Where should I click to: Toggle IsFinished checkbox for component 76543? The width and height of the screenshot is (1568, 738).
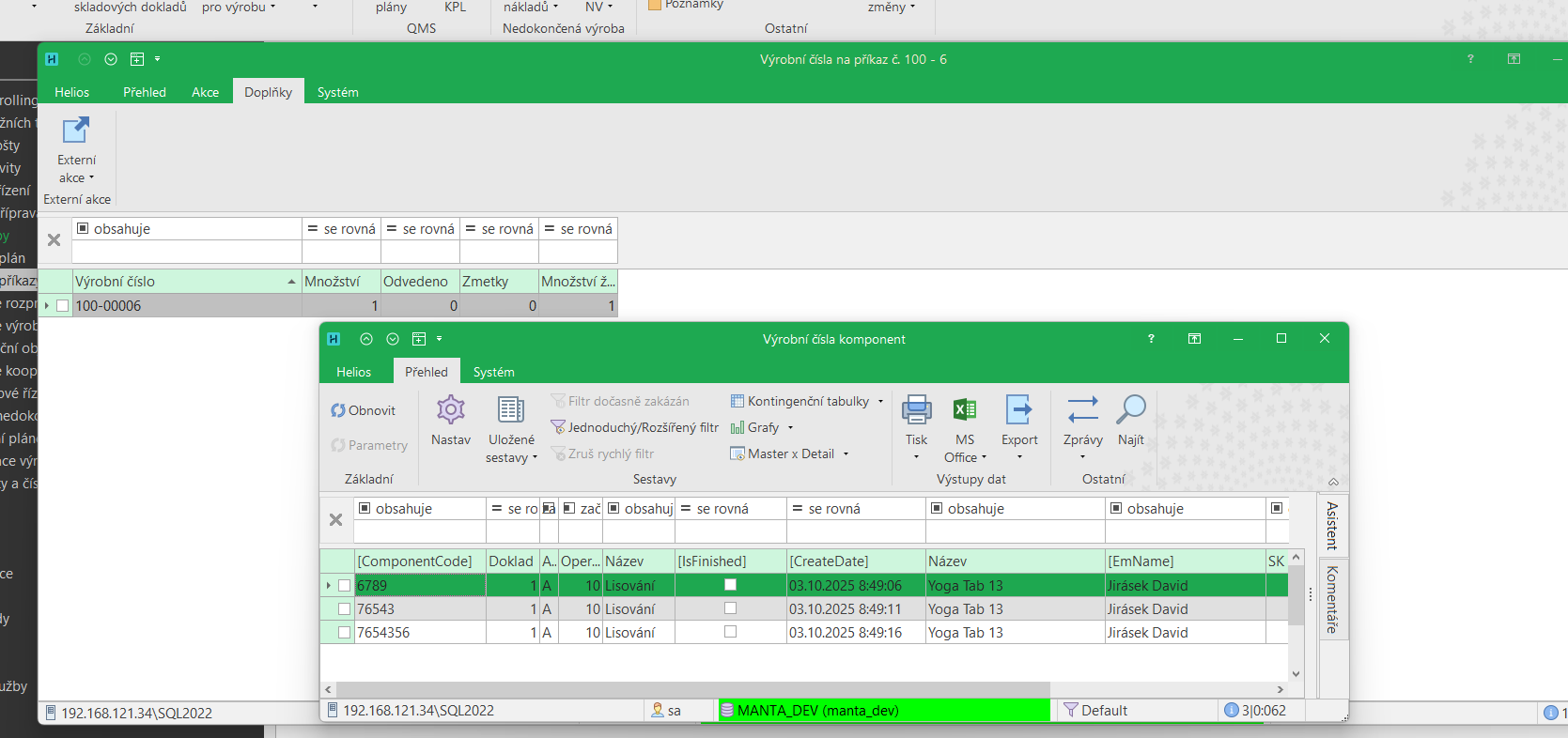pyautogui.click(x=730, y=608)
